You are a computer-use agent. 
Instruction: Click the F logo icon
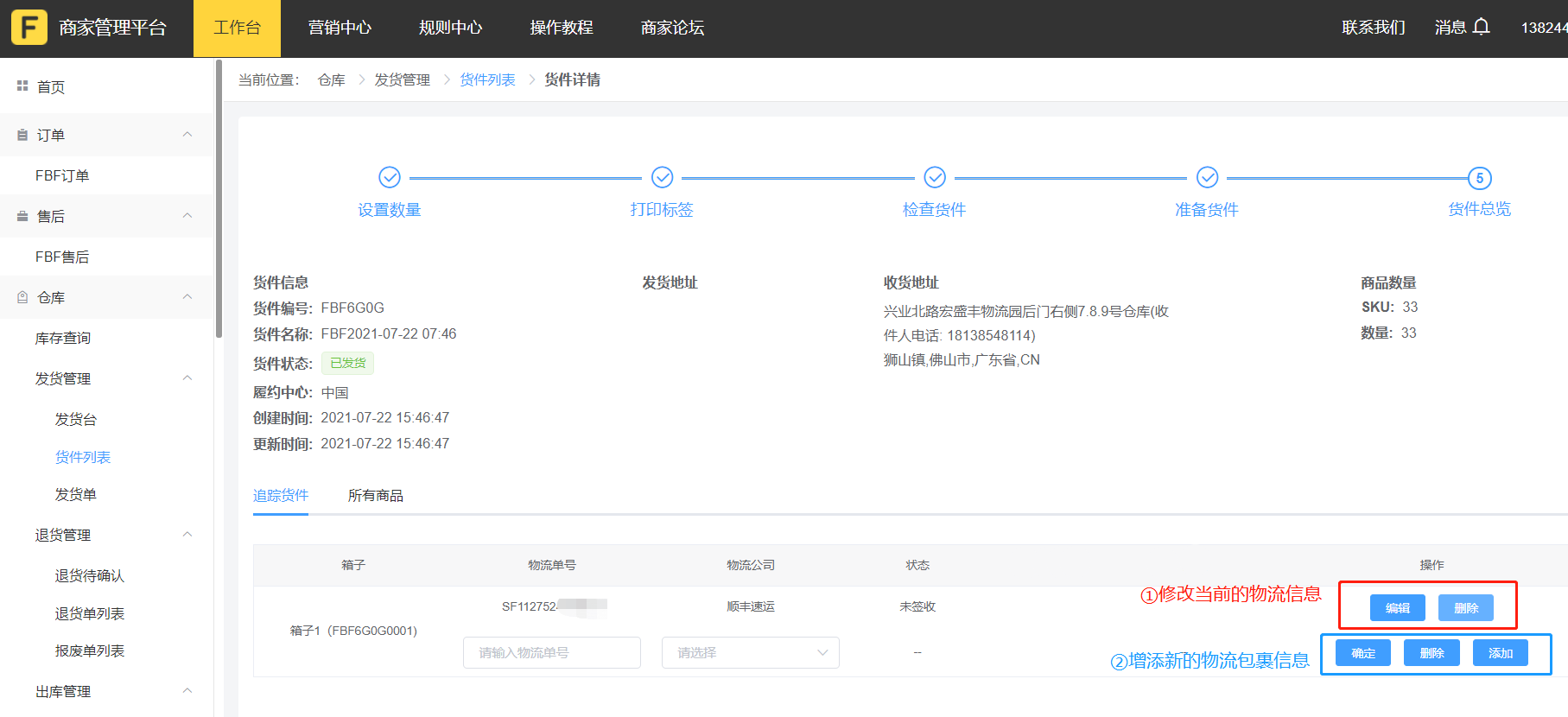coord(29,28)
